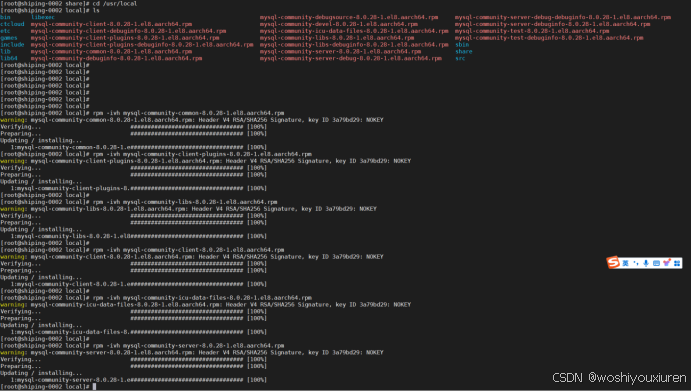691x392 pixels.
Task: Click the 'include' directory in the listing
Action: (x=12, y=44)
